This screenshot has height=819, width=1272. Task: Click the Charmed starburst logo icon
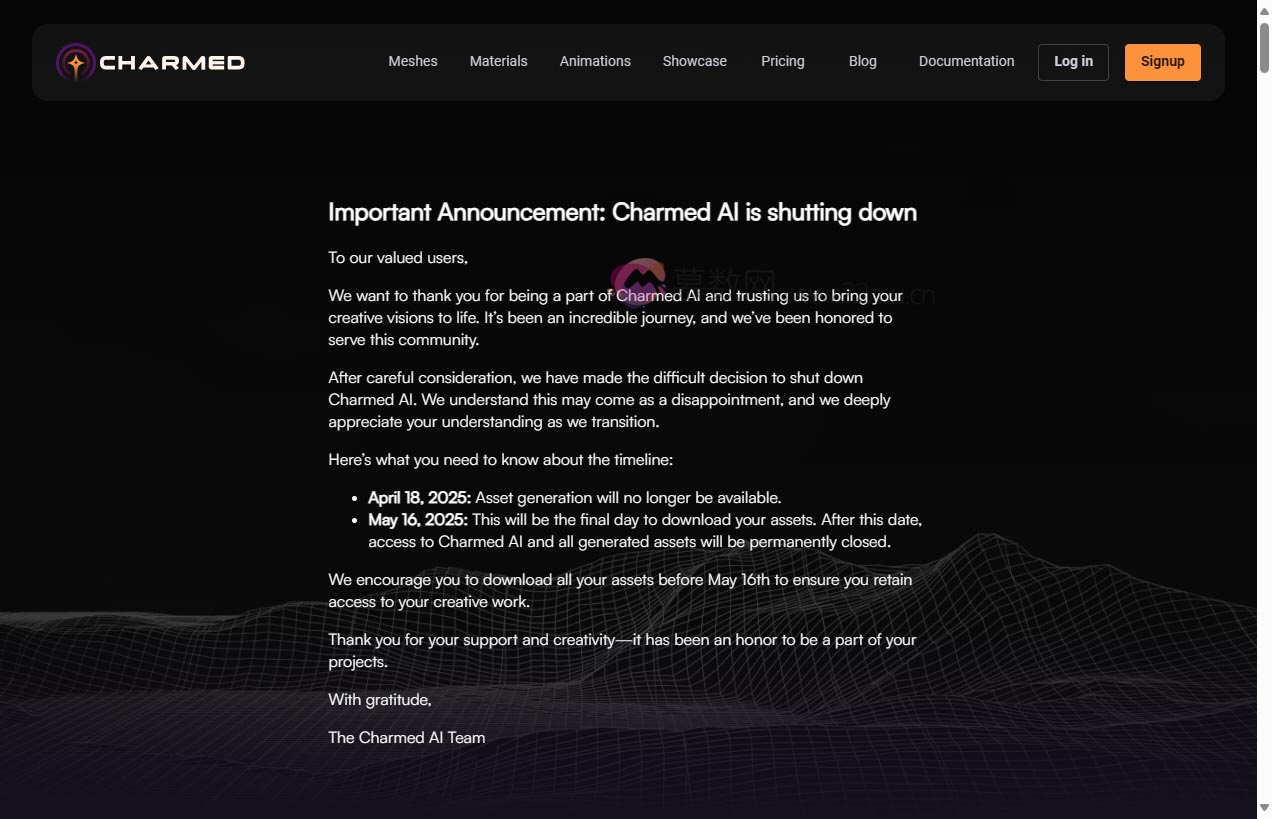pyautogui.click(x=74, y=61)
